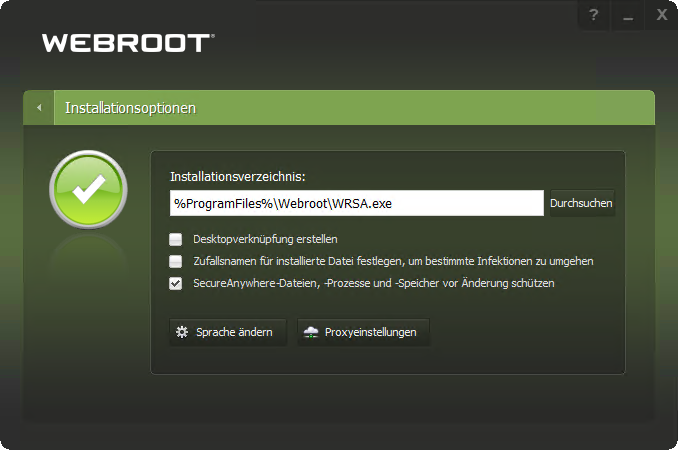Viewport: 678px width, 450px height.
Task: Uncheck SecureAnywhere-Dateien schützen checkbox
Action: [176, 284]
